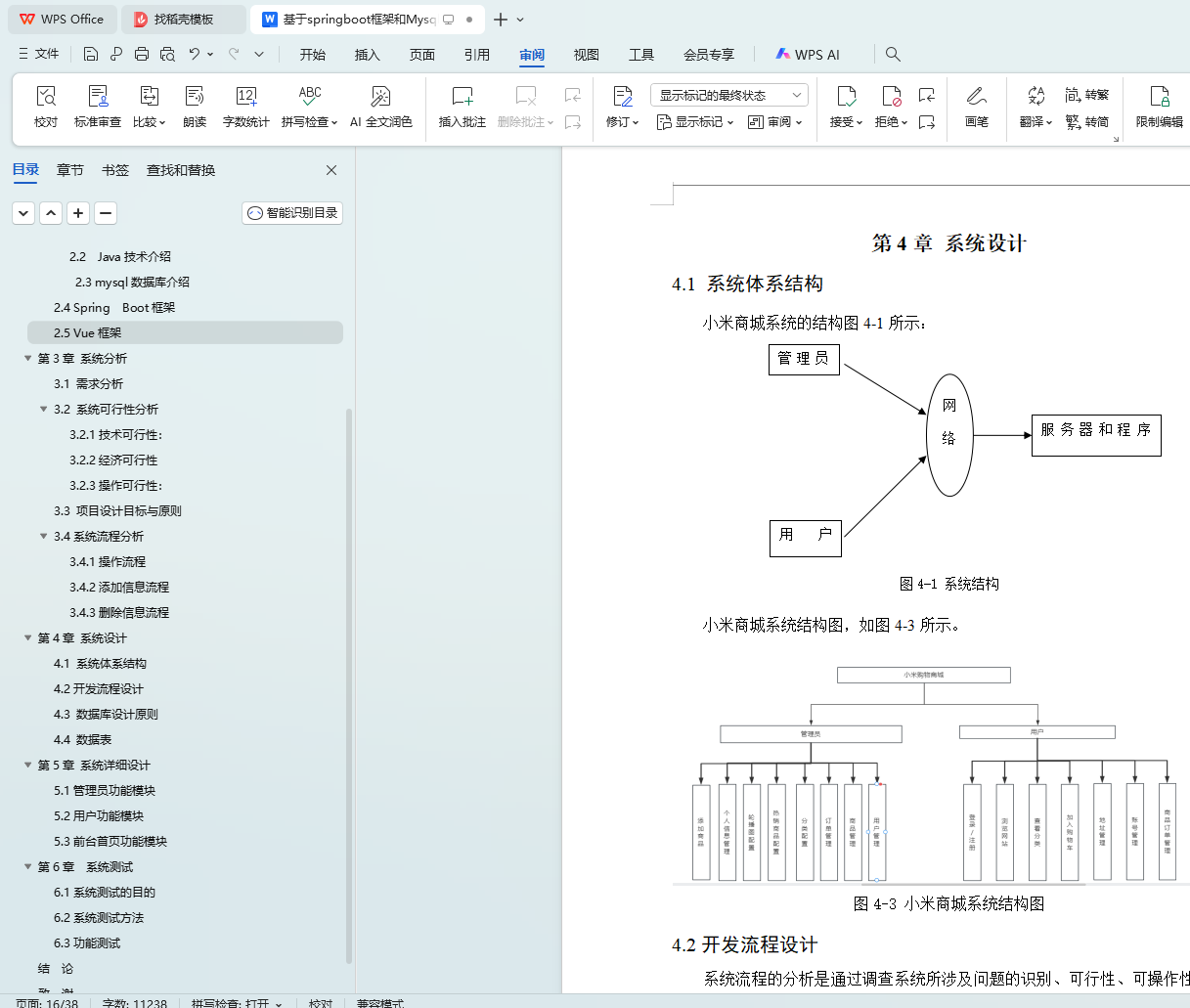The image size is (1190, 1008).
Task: Click the plus promote heading button
Action: click(x=78, y=213)
